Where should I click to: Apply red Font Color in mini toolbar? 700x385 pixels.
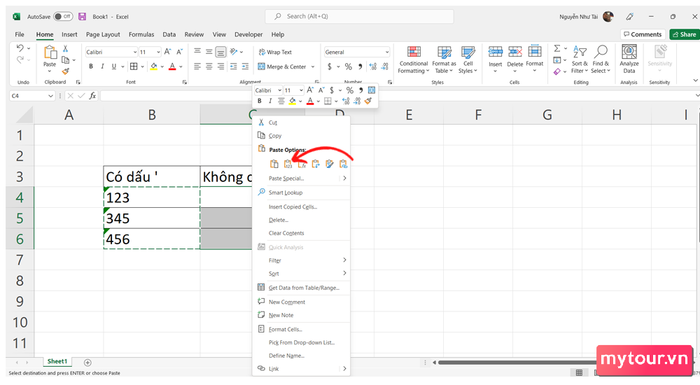(310, 101)
